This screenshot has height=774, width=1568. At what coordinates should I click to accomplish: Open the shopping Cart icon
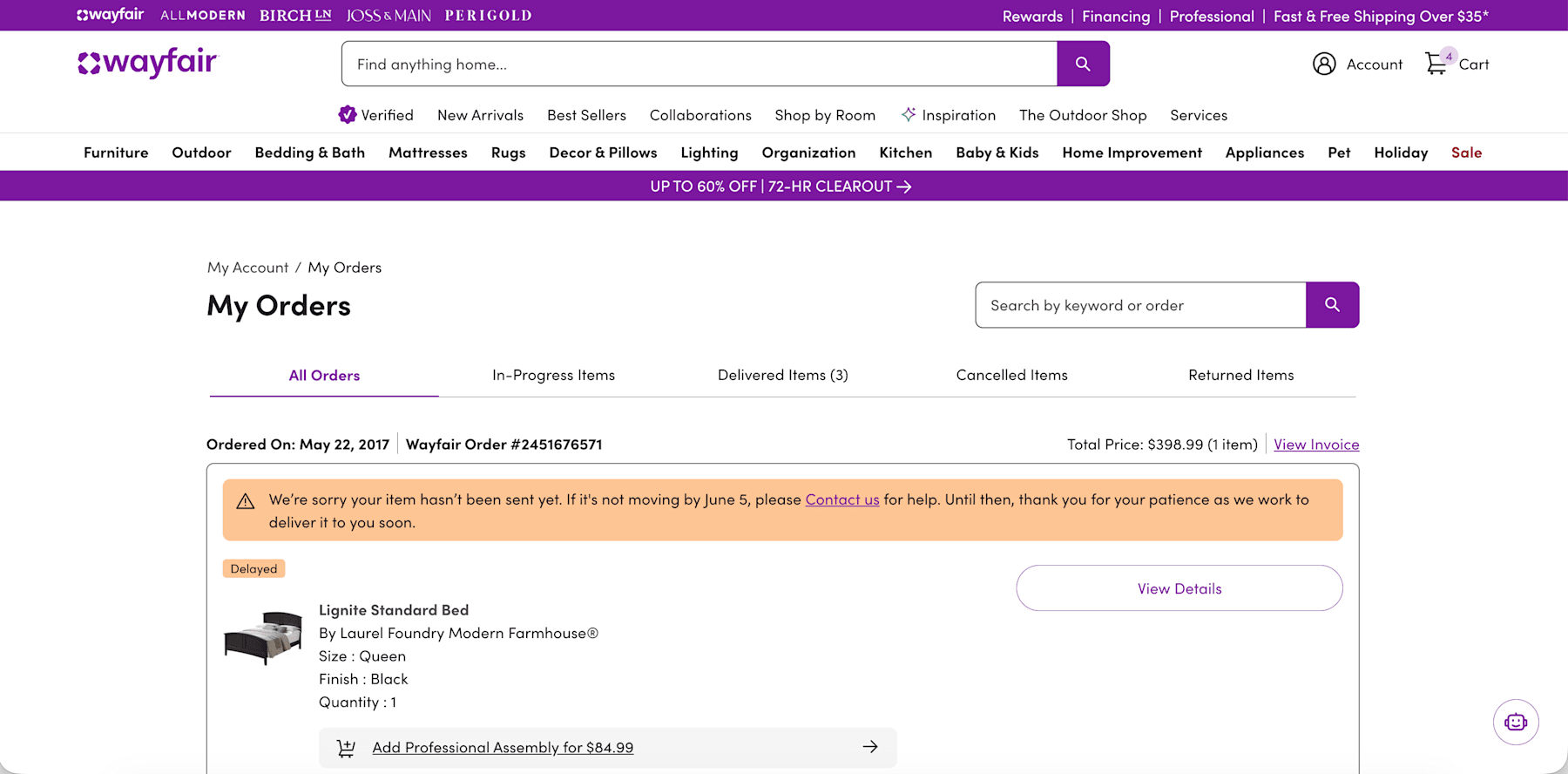1436,63
